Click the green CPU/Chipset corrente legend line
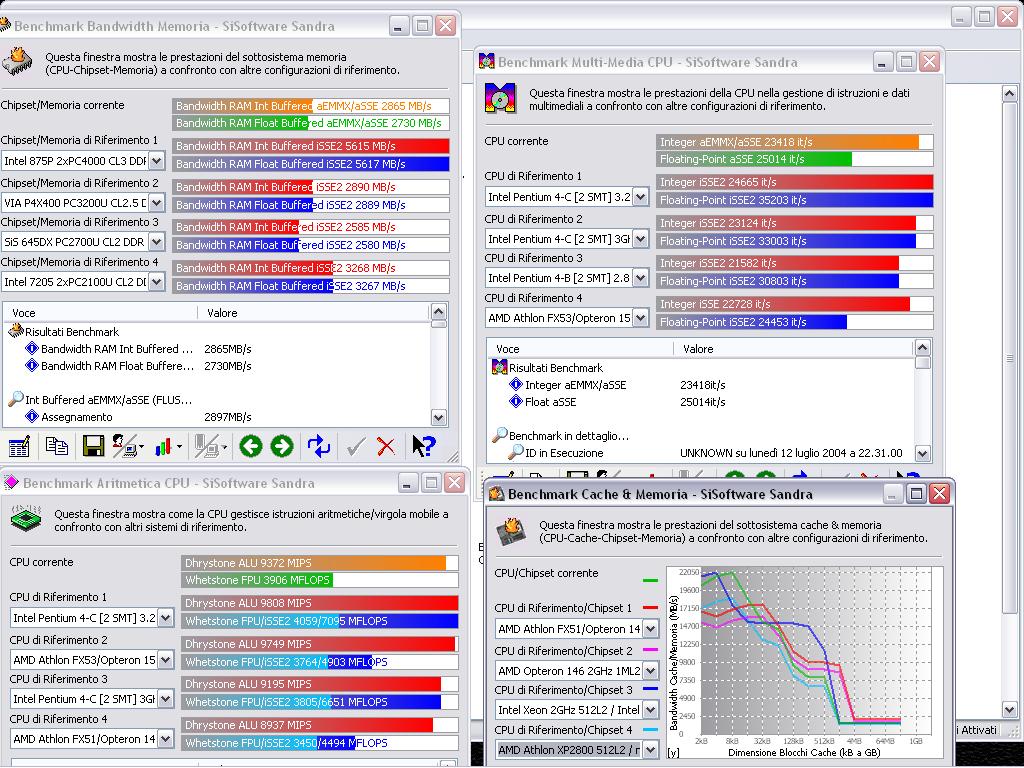The image size is (1024, 768). tap(650, 580)
